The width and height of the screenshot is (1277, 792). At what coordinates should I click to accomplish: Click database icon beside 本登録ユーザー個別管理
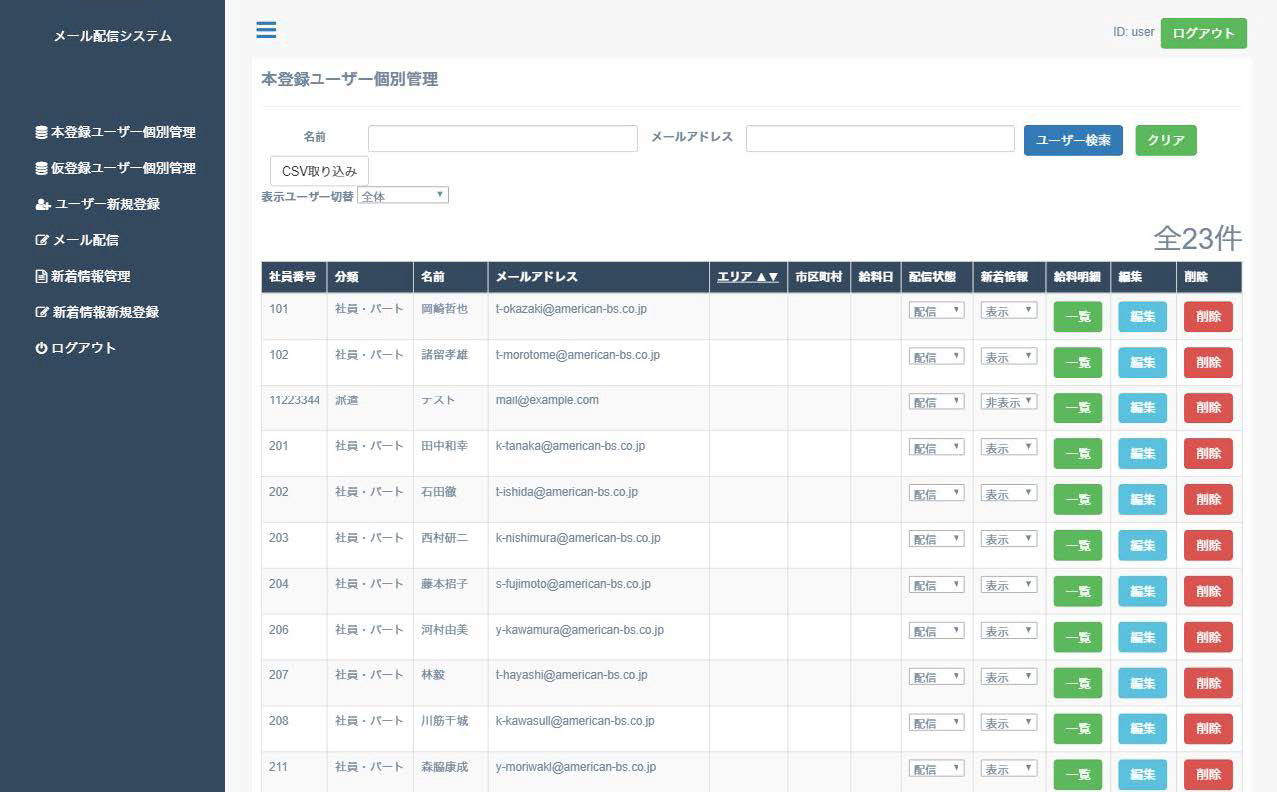click(x=41, y=132)
